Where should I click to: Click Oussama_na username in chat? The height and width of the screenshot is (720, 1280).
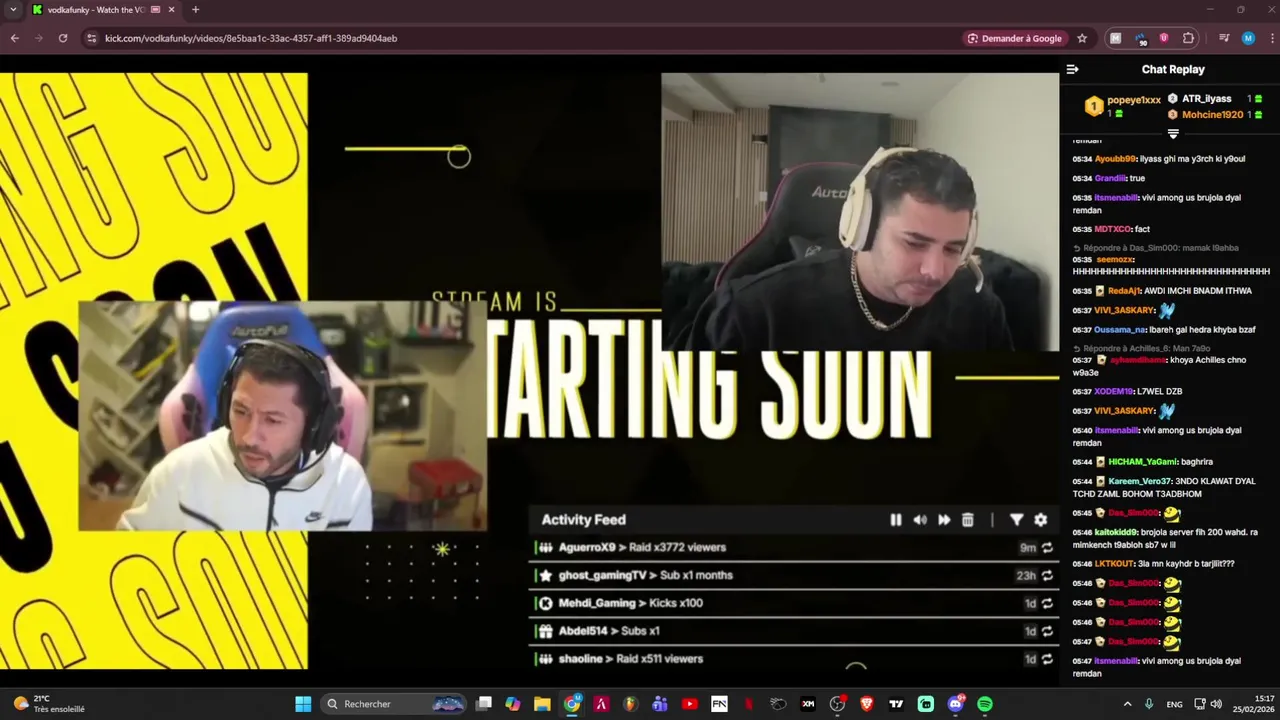click(x=1120, y=329)
